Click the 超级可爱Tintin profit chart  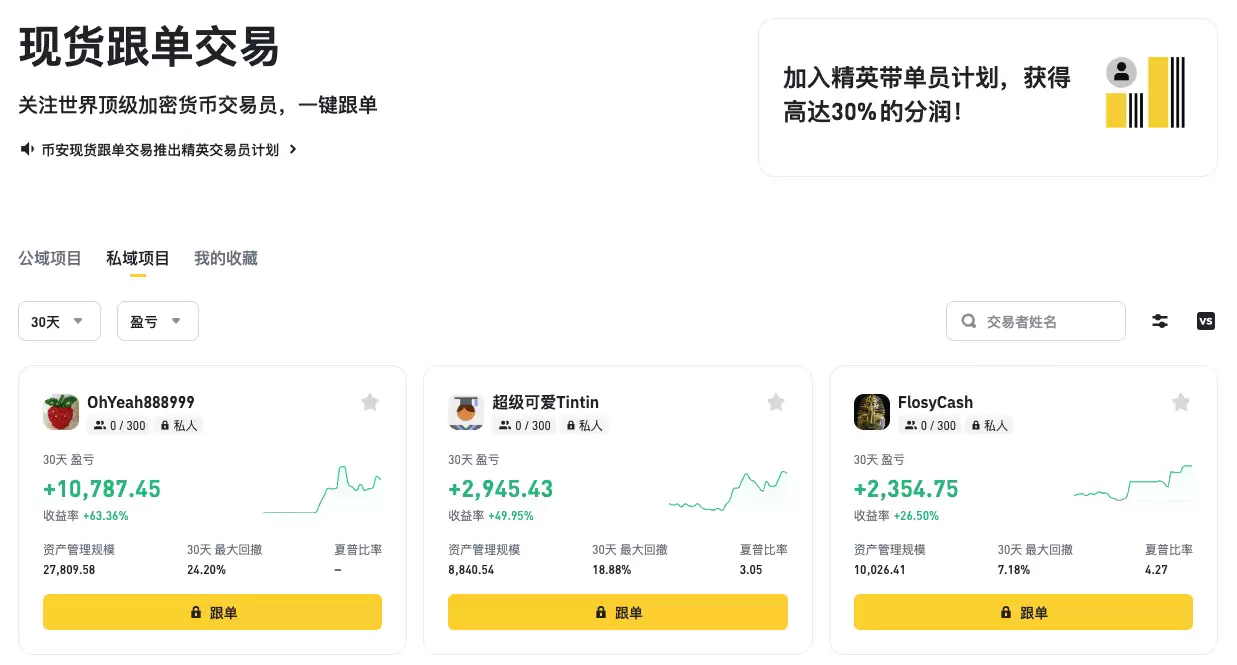pos(728,490)
